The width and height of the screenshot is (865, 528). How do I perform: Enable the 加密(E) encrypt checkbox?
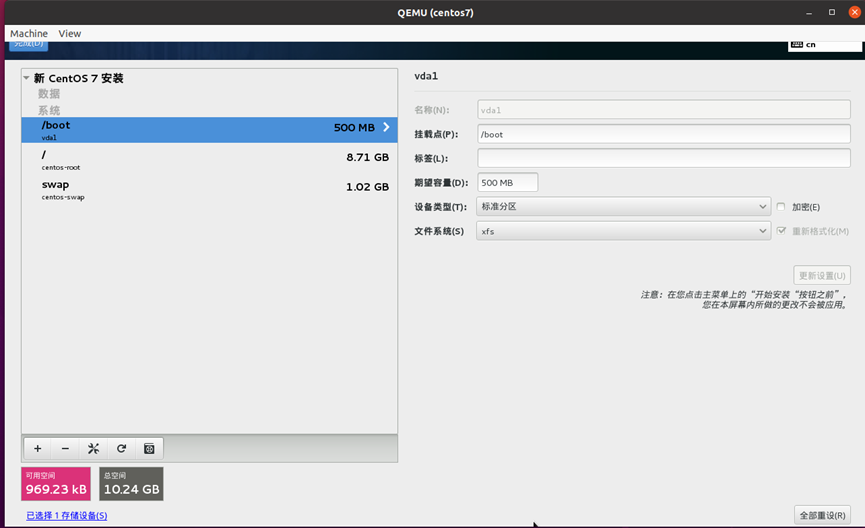pyautogui.click(x=781, y=206)
